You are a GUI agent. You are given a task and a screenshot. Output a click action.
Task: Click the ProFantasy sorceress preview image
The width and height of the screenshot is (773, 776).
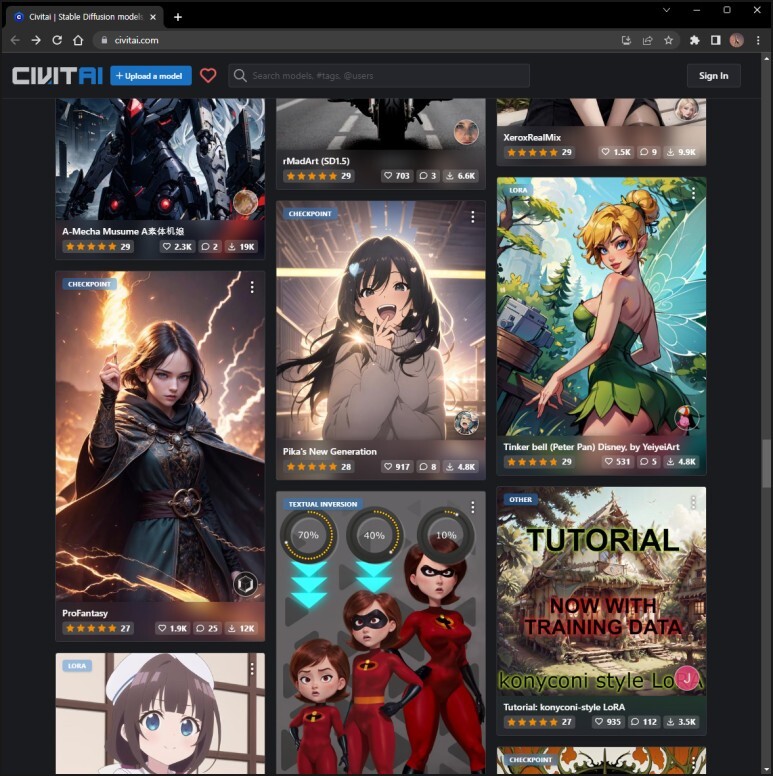[160, 436]
